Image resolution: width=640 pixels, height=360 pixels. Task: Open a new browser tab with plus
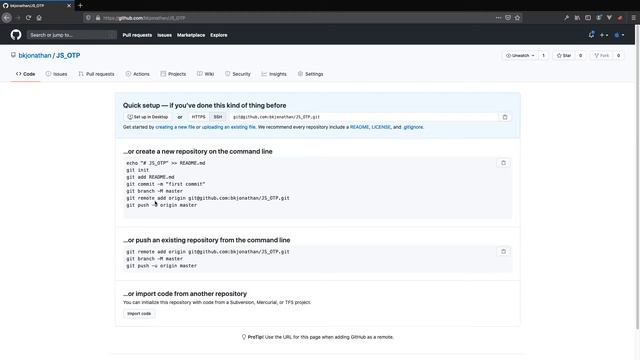(x=80, y=6)
